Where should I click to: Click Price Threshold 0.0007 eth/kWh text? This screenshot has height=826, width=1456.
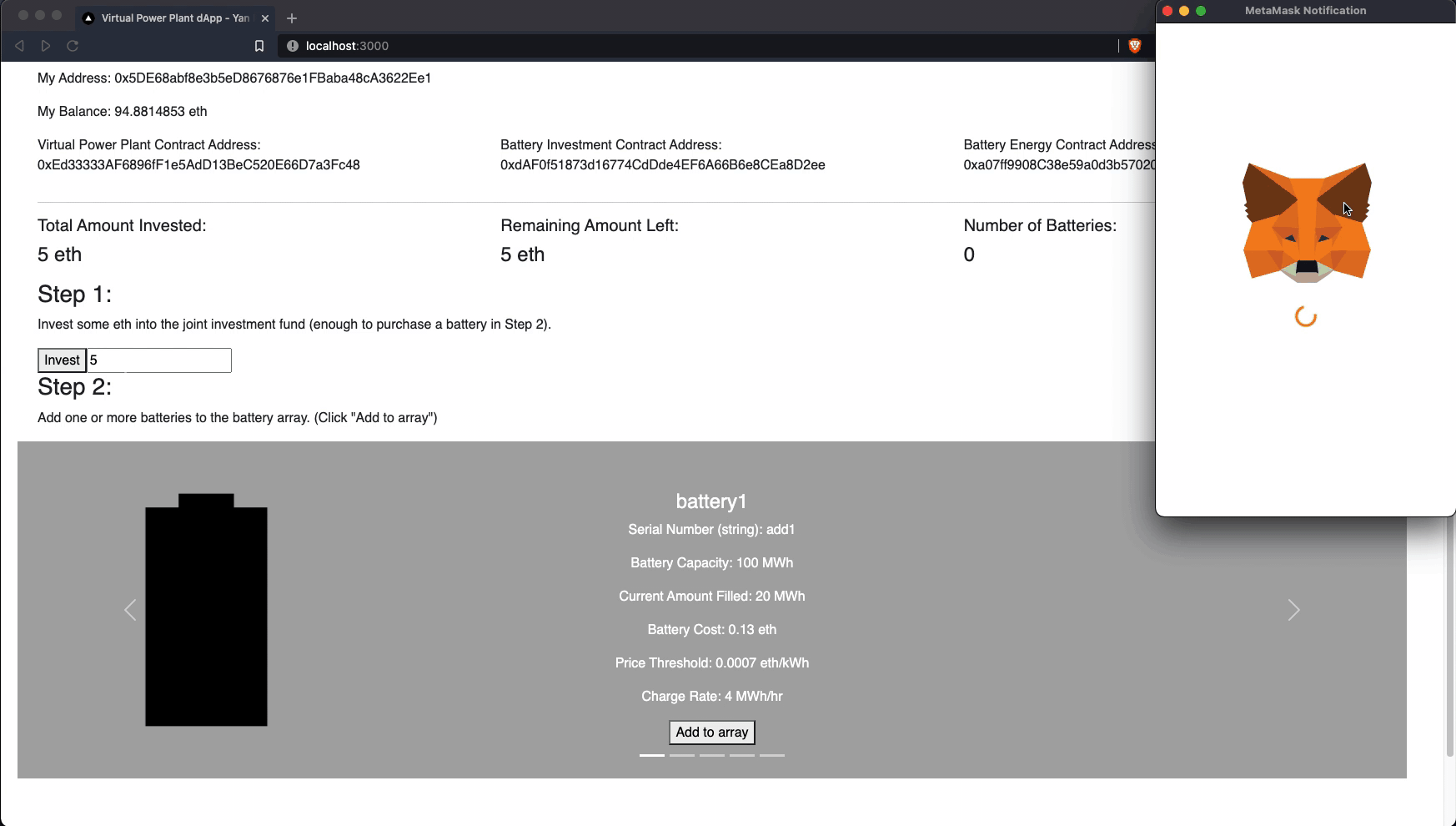(711, 663)
